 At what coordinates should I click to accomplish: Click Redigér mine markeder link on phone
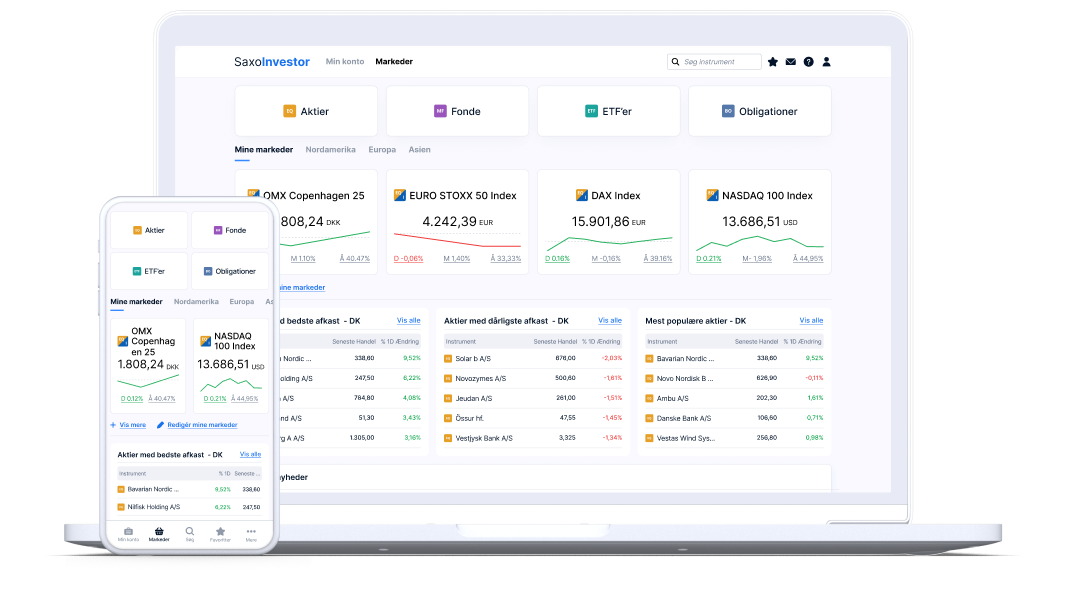[202, 425]
